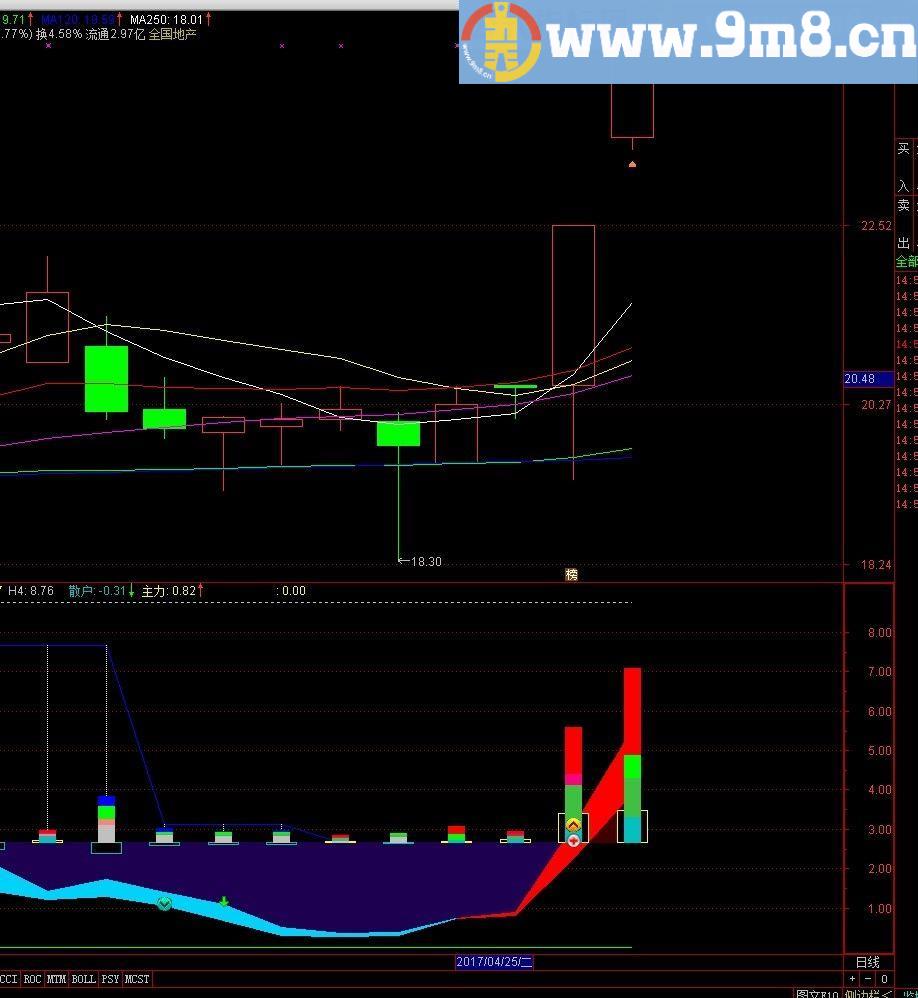Click the green down-arrow marker in the indicator
918x998 pixels.
coord(223,901)
